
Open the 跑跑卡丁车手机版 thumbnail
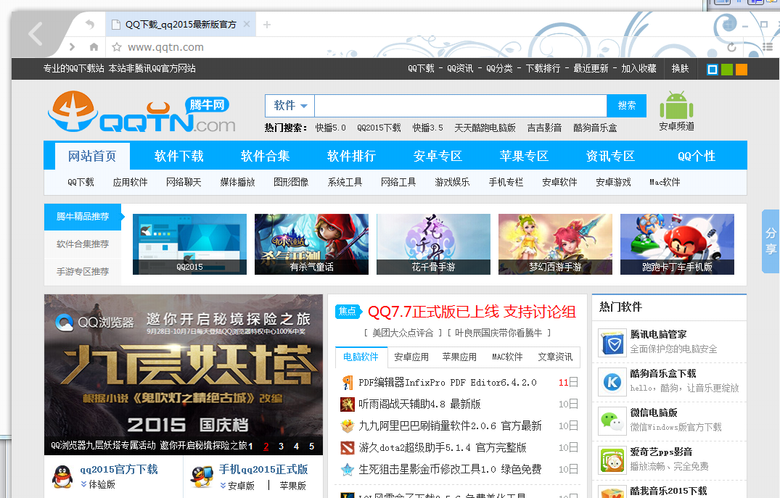[x=677, y=244]
